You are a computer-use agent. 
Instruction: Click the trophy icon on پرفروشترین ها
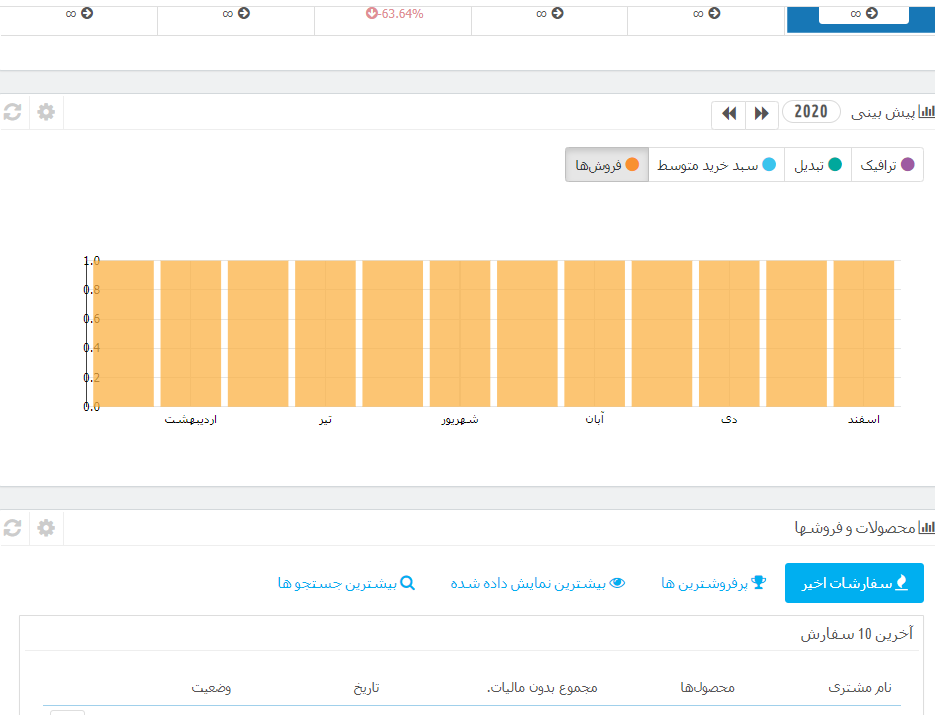pos(758,582)
